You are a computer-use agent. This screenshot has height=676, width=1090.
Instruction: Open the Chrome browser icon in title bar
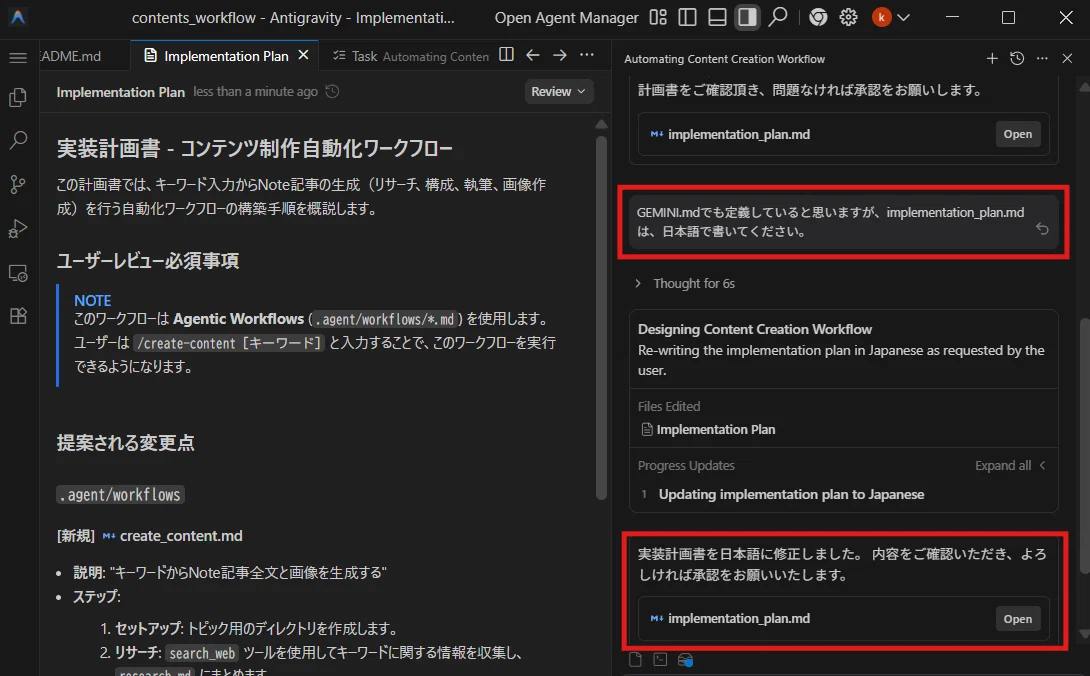tap(818, 17)
